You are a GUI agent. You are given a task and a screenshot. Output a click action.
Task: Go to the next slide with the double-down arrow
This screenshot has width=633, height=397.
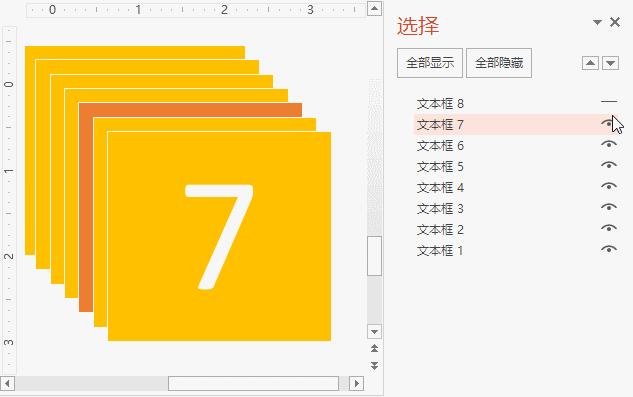pyautogui.click(x=375, y=365)
